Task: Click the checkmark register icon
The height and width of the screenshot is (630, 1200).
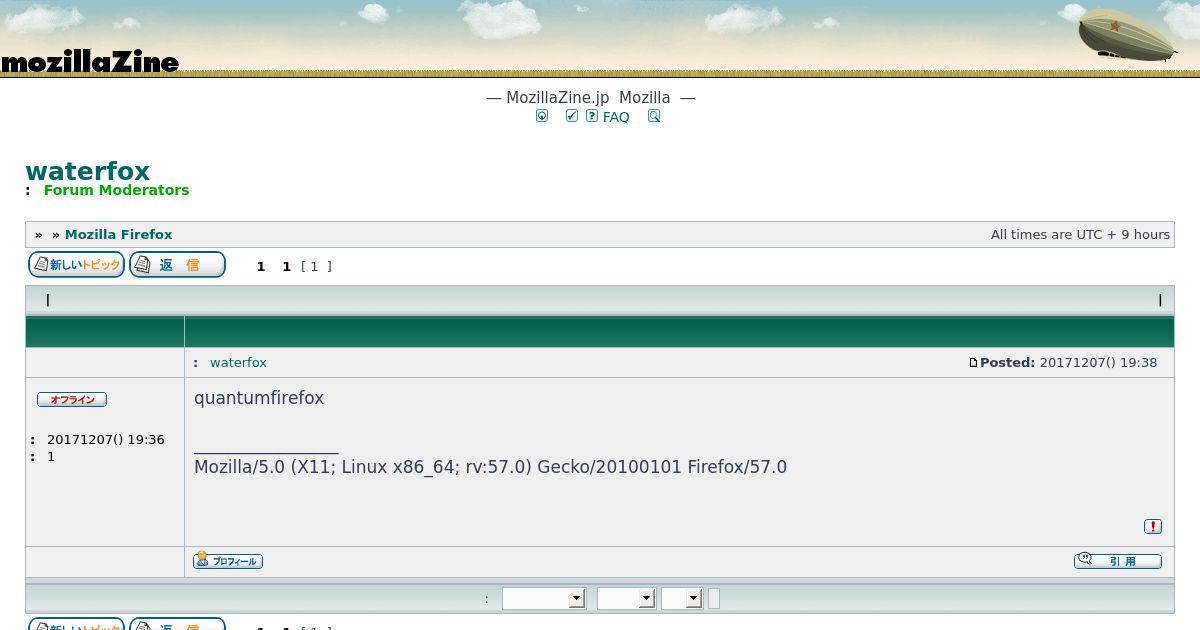Action: 572,116
